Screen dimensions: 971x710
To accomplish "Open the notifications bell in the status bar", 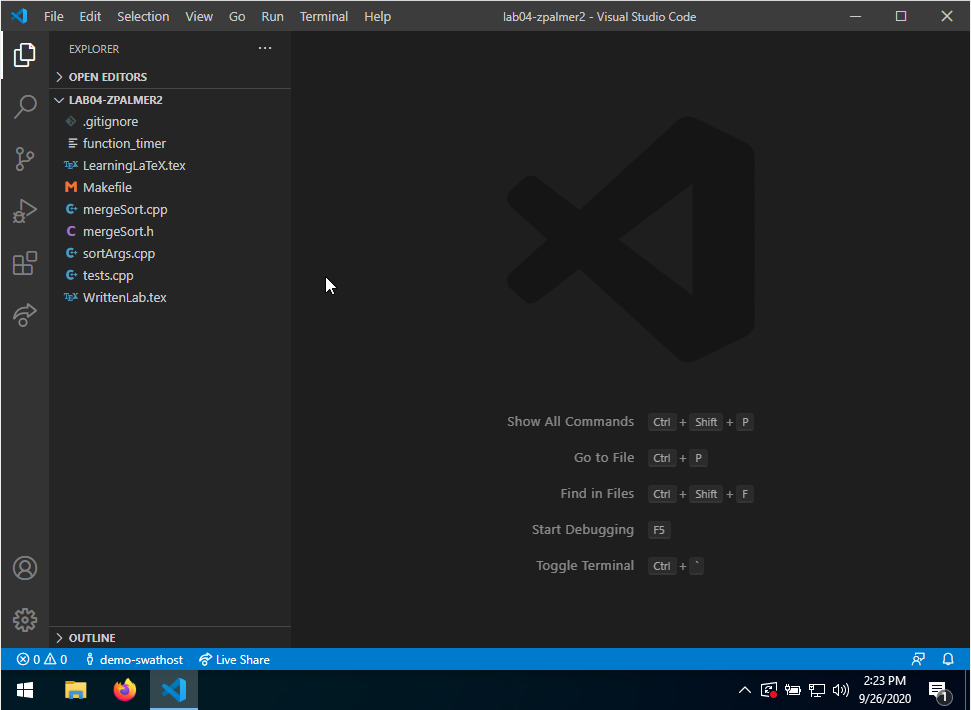I will point(947,659).
